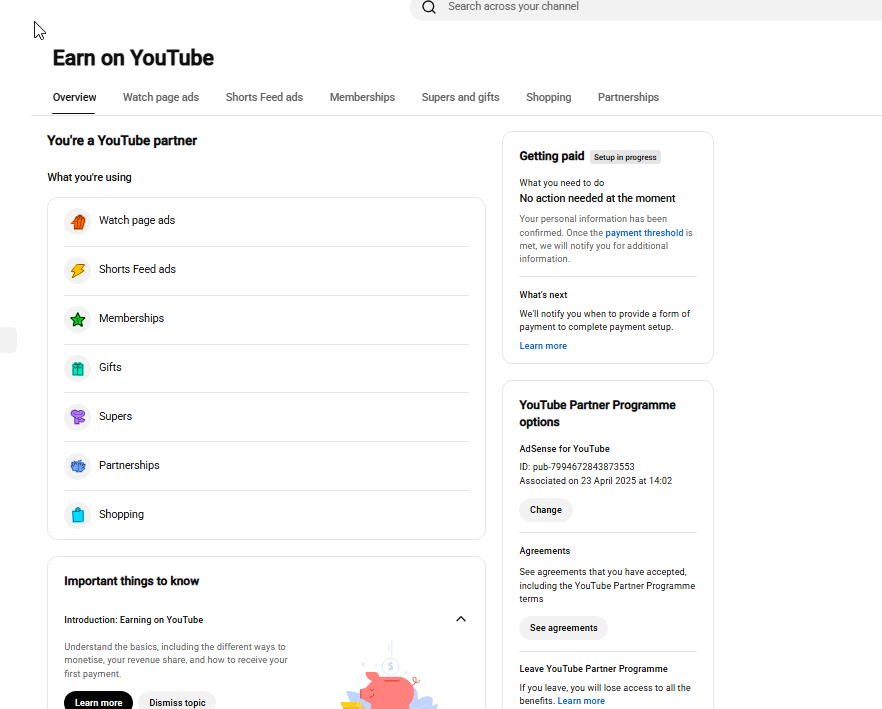Click the No action needed at the moment text
The width and height of the screenshot is (882, 709).
597,199
